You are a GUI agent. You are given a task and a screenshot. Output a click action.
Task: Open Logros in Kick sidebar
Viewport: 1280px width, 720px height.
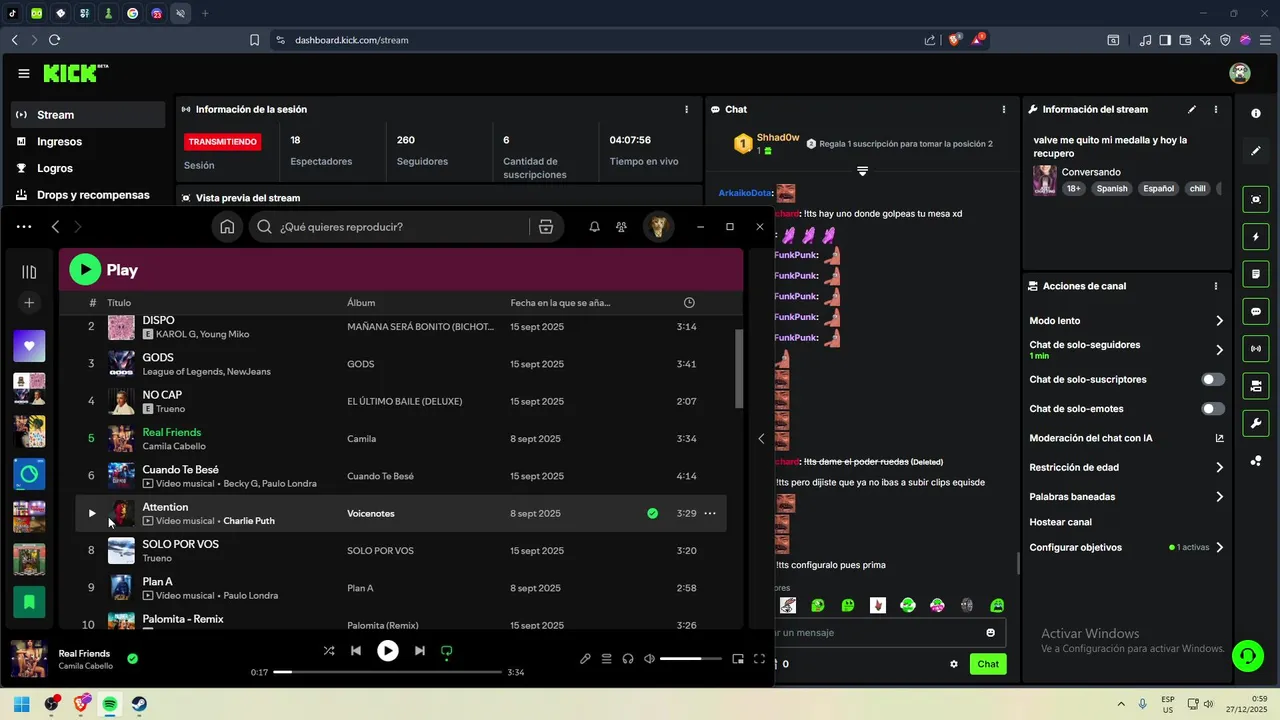(x=88, y=168)
